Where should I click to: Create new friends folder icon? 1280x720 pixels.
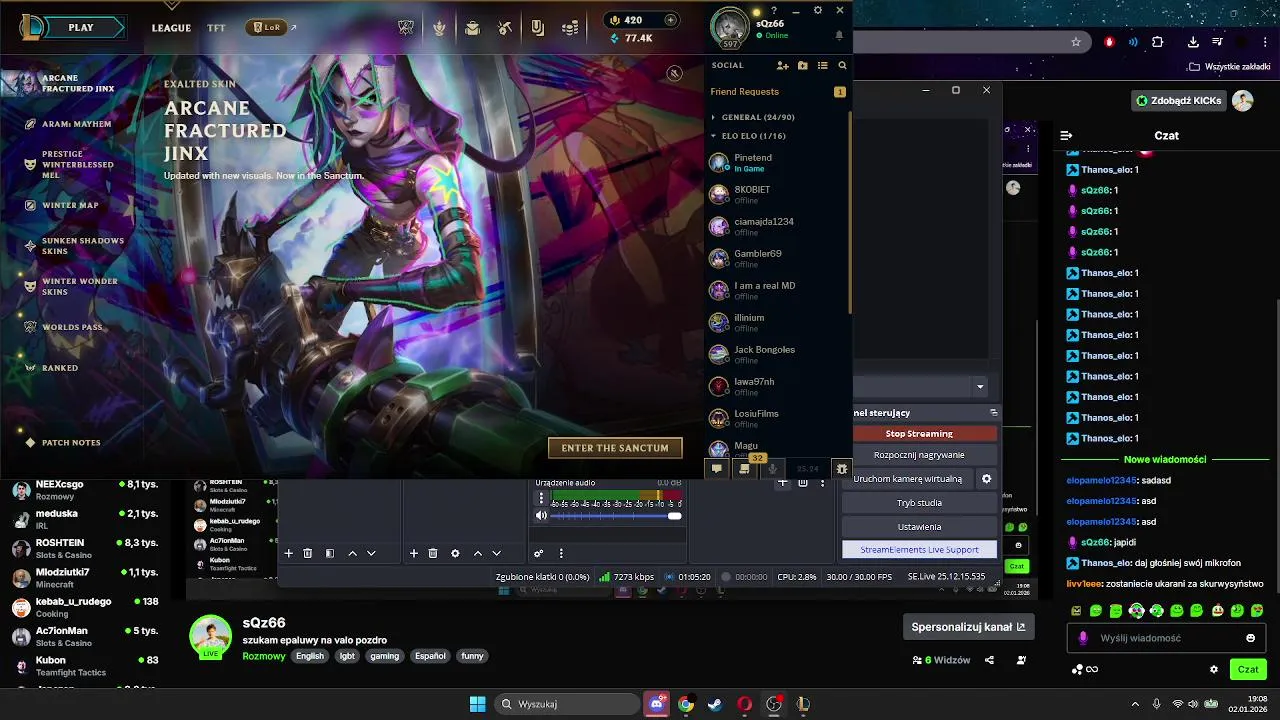[x=803, y=65]
